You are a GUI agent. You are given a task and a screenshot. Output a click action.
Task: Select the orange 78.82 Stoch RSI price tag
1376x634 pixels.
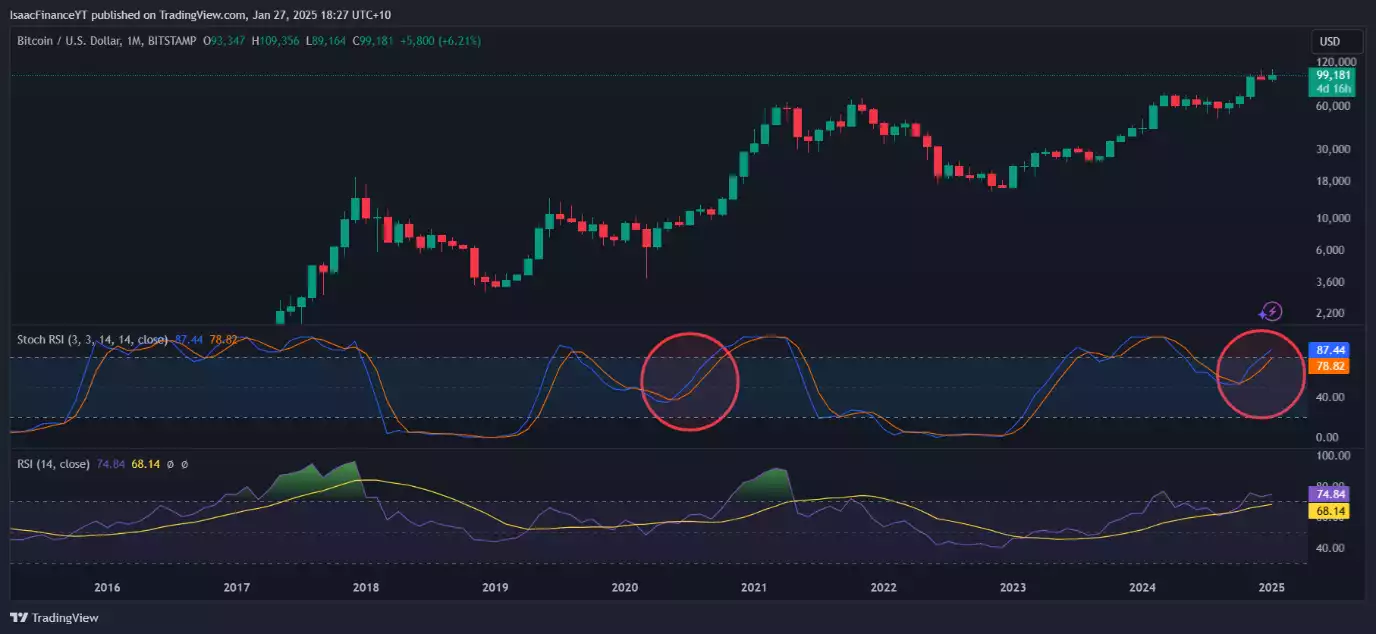1330,367
